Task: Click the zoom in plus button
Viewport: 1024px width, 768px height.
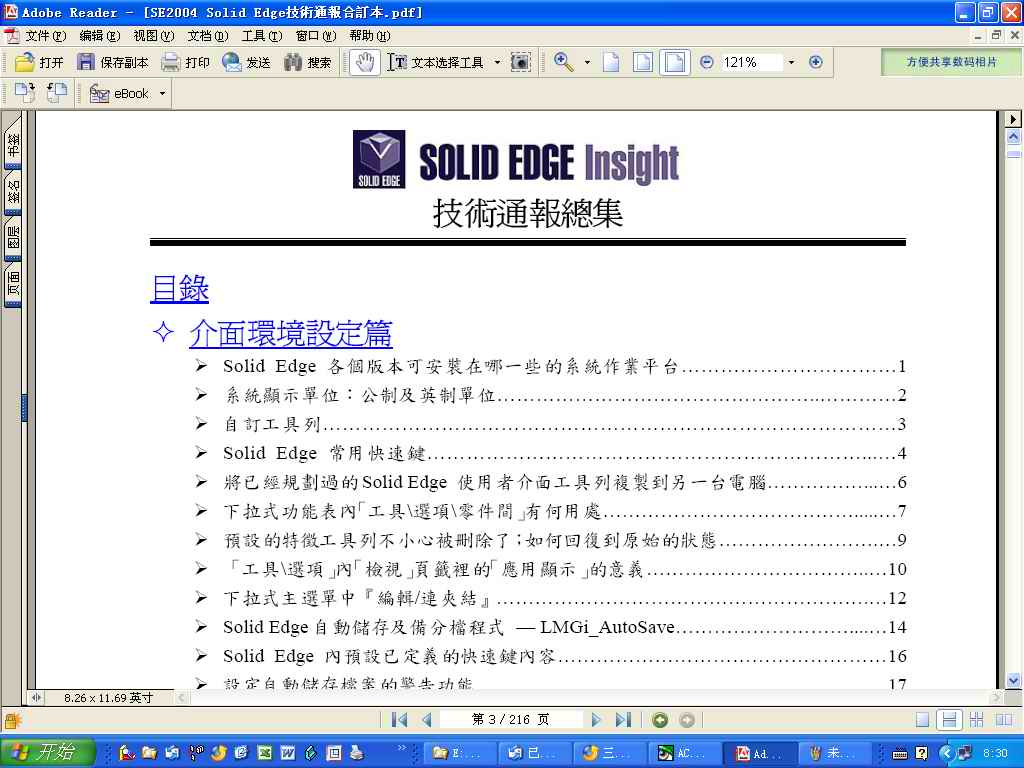Action: click(x=816, y=62)
